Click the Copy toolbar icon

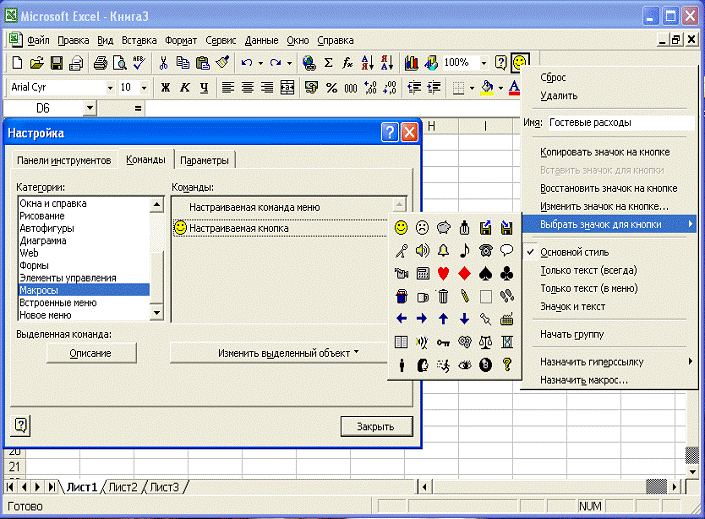pyautogui.click(x=183, y=63)
